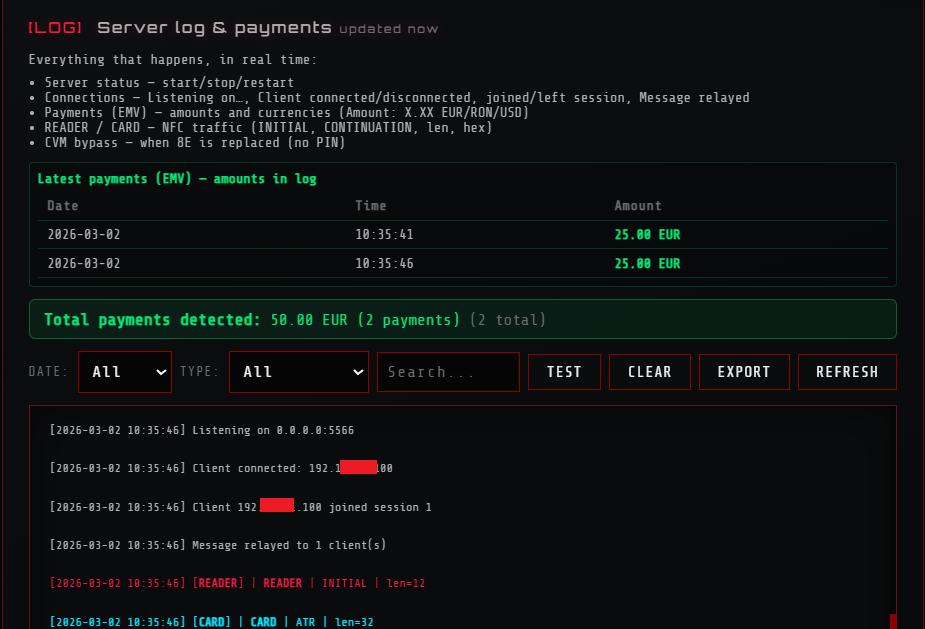Click the log panel scrollbar on the right
This screenshot has height=629, width=925.
pos(890,620)
